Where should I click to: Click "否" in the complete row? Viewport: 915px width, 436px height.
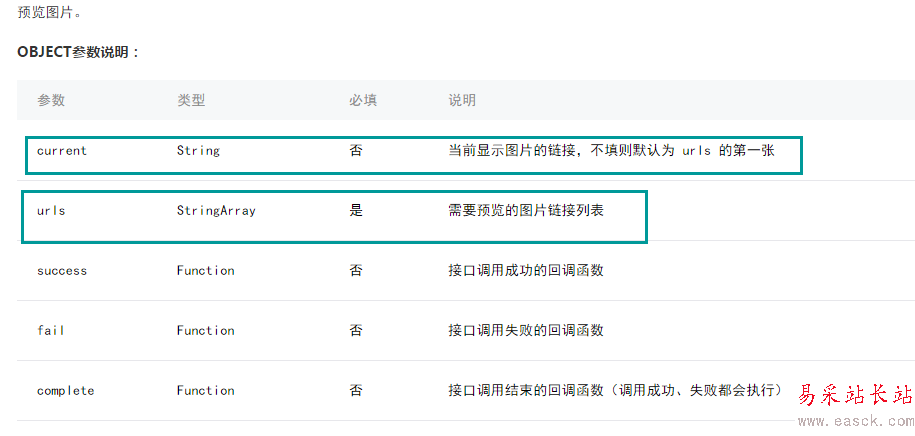(x=356, y=391)
